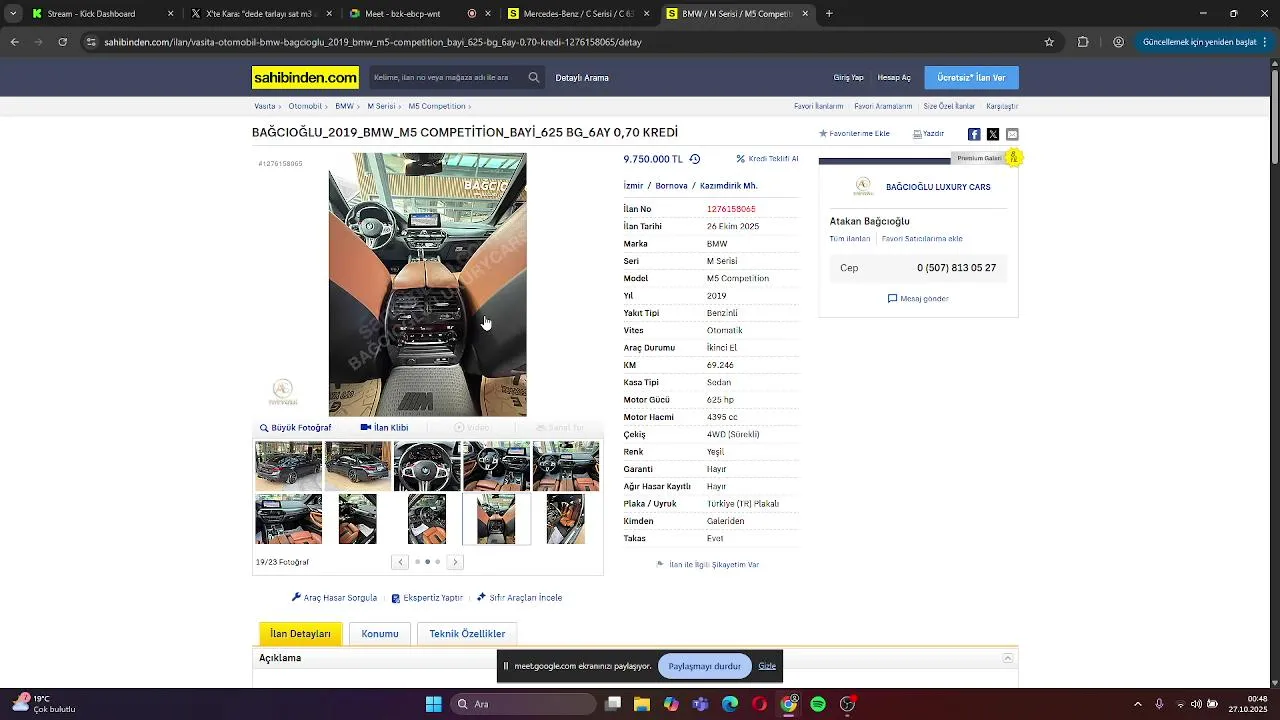The width and height of the screenshot is (1280, 720).
Task: Click Ekspertiz Yaptır
Action: tap(427, 598)
